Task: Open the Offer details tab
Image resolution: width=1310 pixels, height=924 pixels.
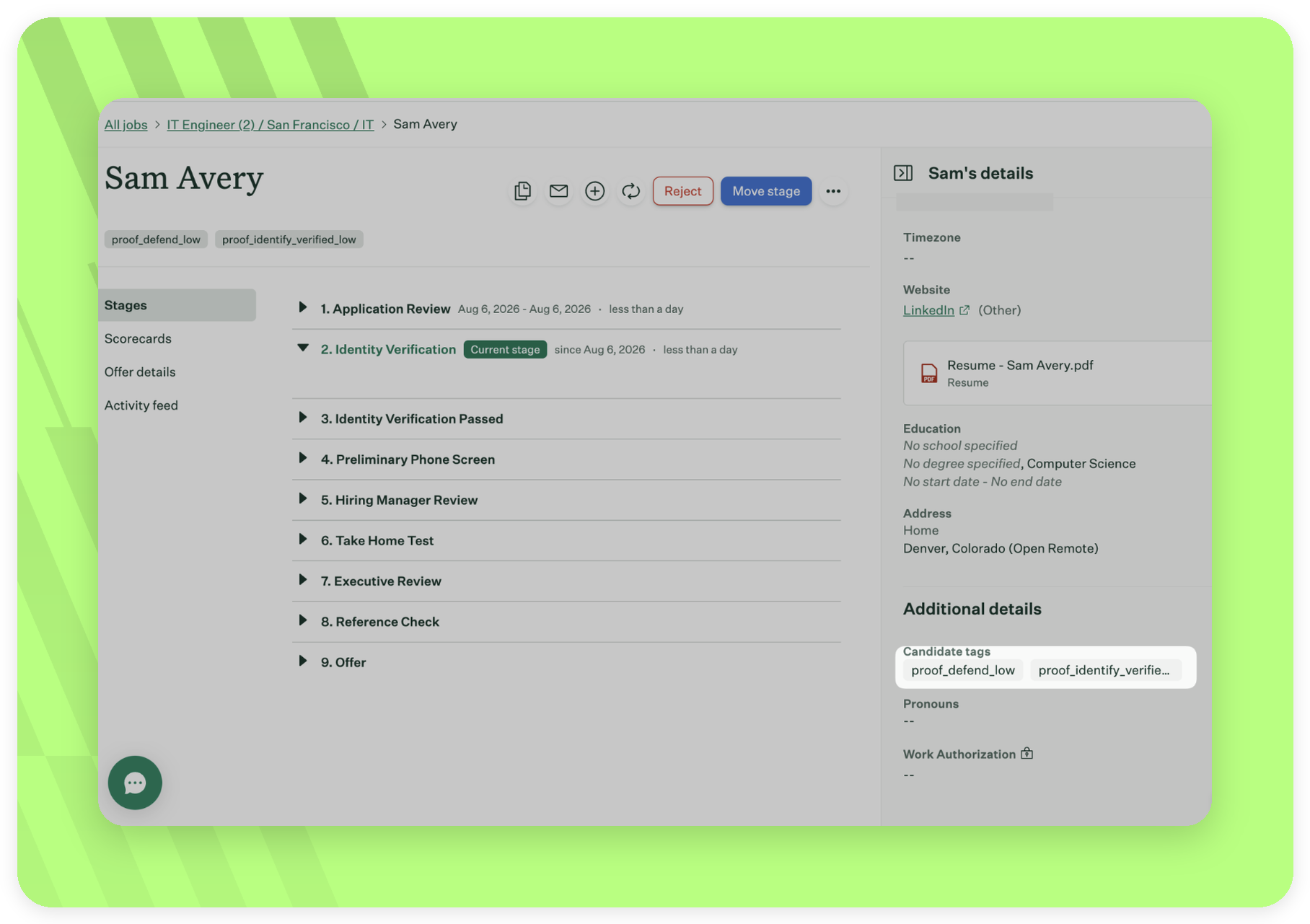Action: click(140, 372)
